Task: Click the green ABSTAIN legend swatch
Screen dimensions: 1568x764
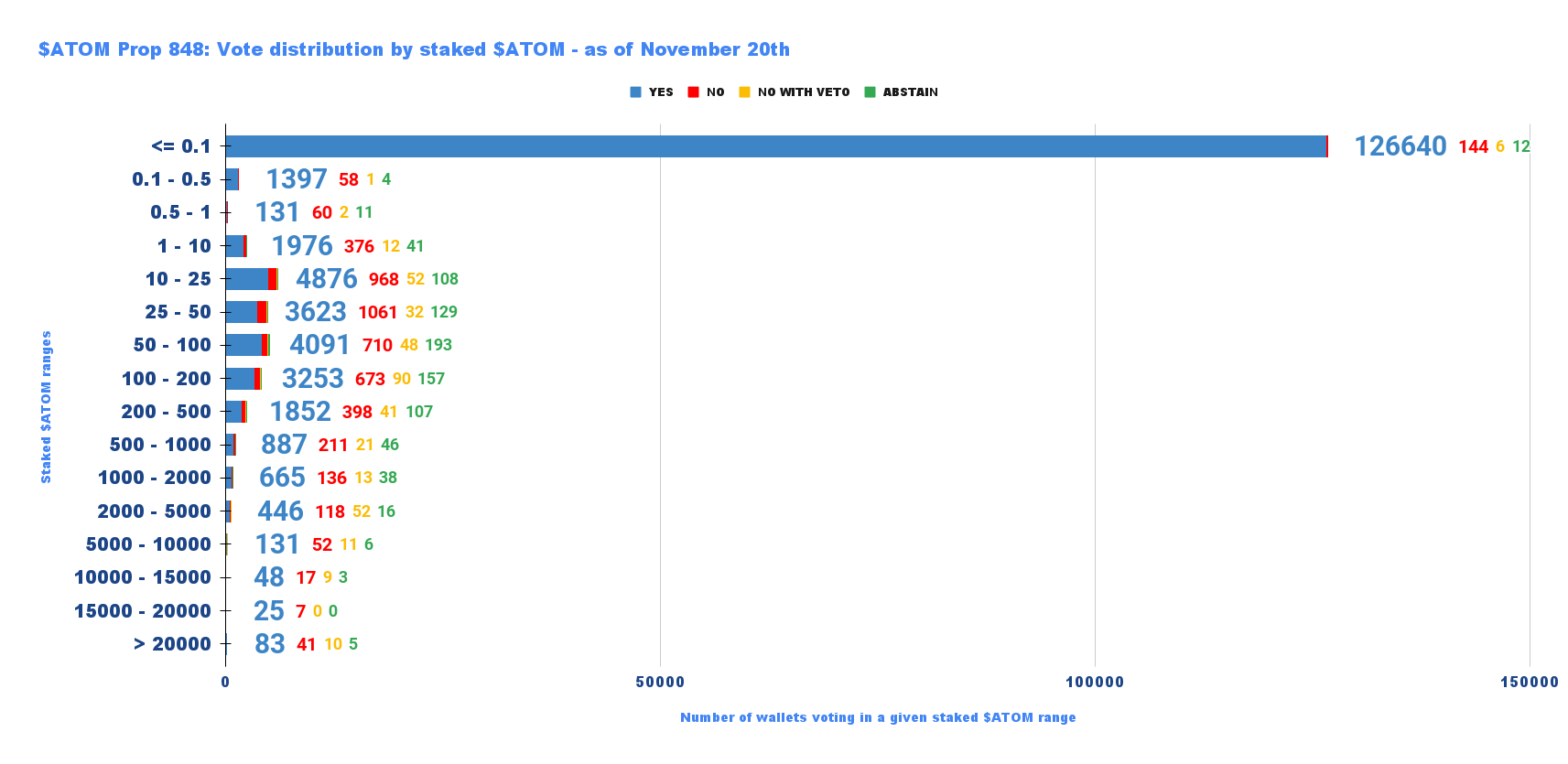Action: click(x=870, y=92)
